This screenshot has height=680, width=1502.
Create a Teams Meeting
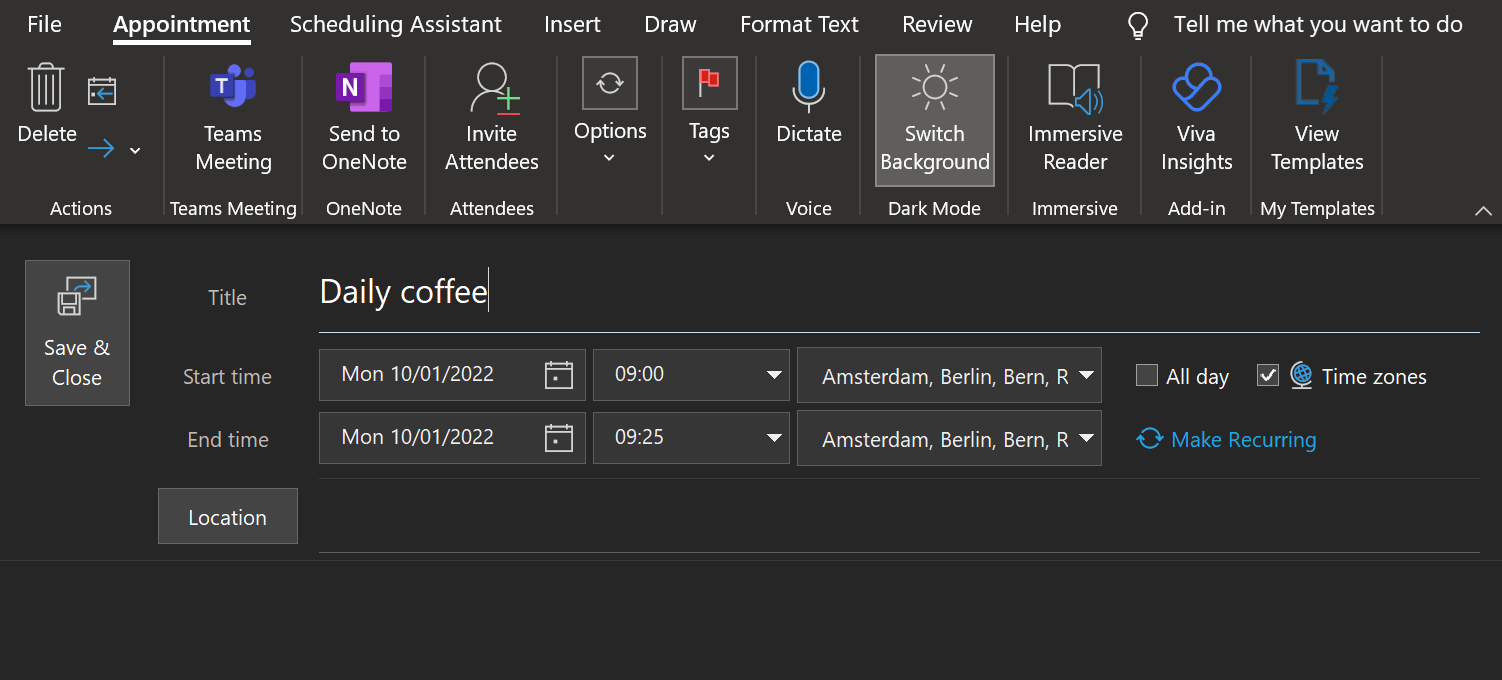(x=233, y=118)
